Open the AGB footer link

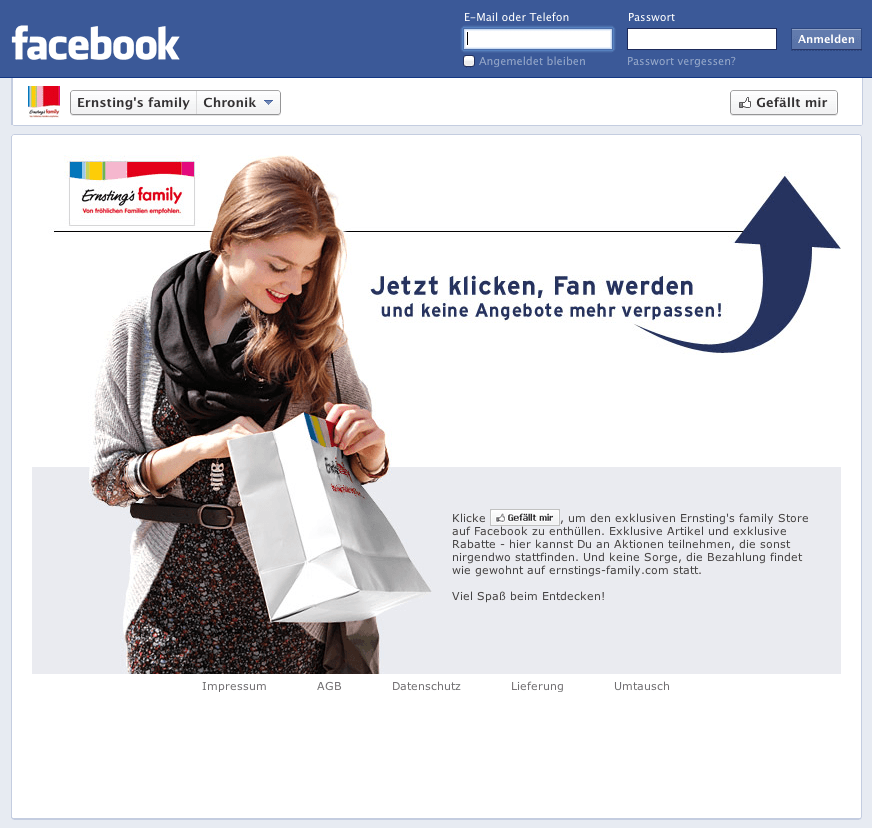(329, 686)
